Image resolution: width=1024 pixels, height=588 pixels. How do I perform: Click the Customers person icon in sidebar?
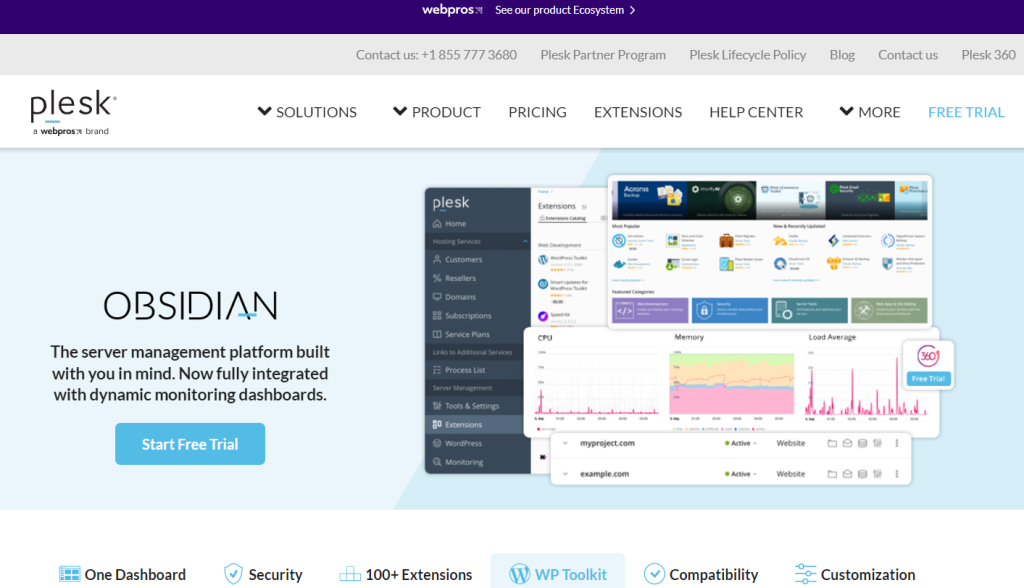click(437, 259)
